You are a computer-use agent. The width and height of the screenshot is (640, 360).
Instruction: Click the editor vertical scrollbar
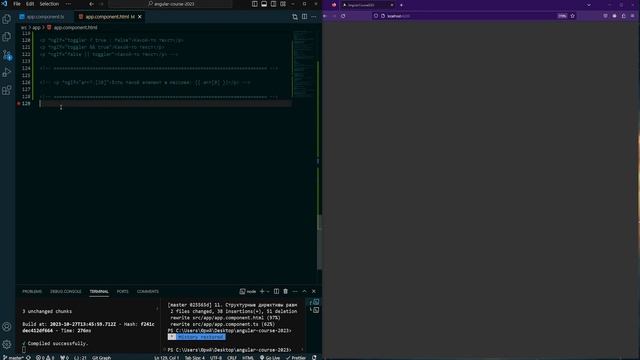pos(319,243)
